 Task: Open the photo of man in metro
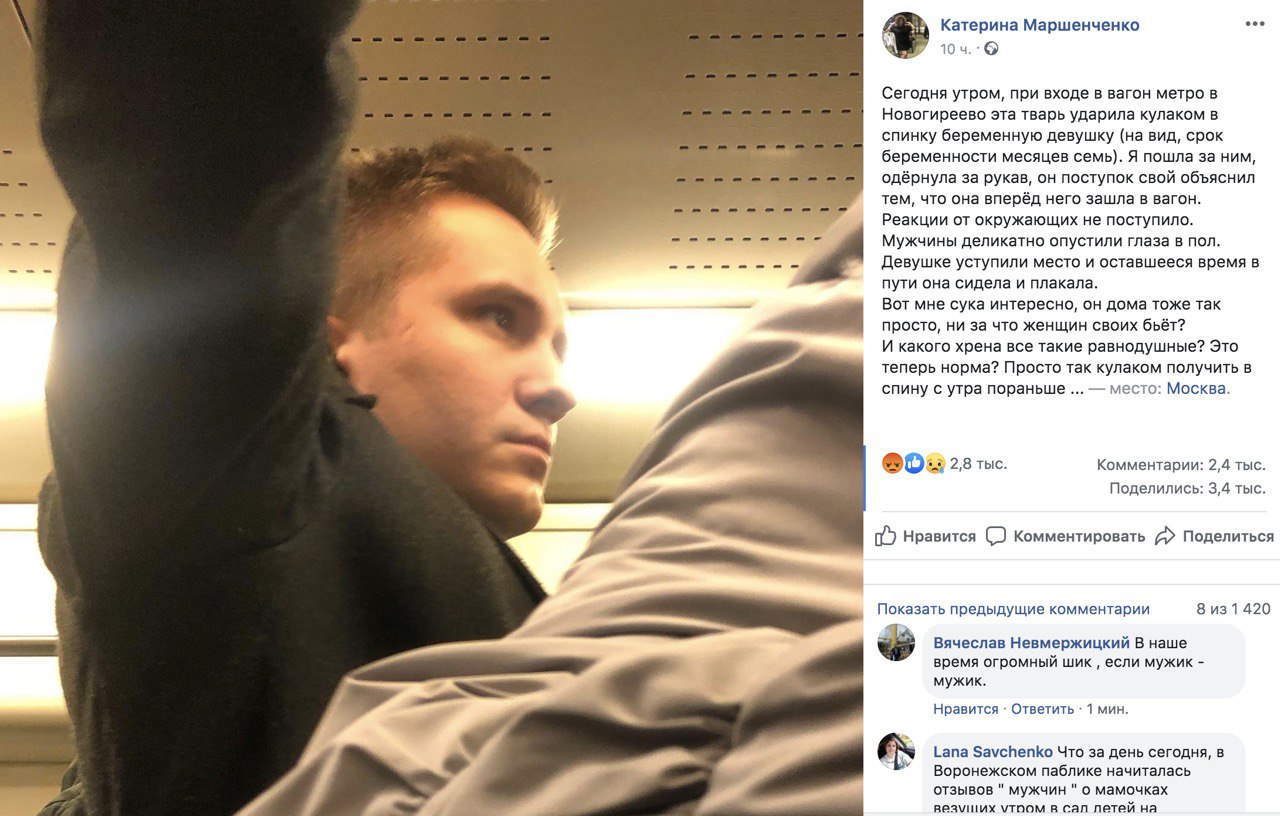pos(431,408)
